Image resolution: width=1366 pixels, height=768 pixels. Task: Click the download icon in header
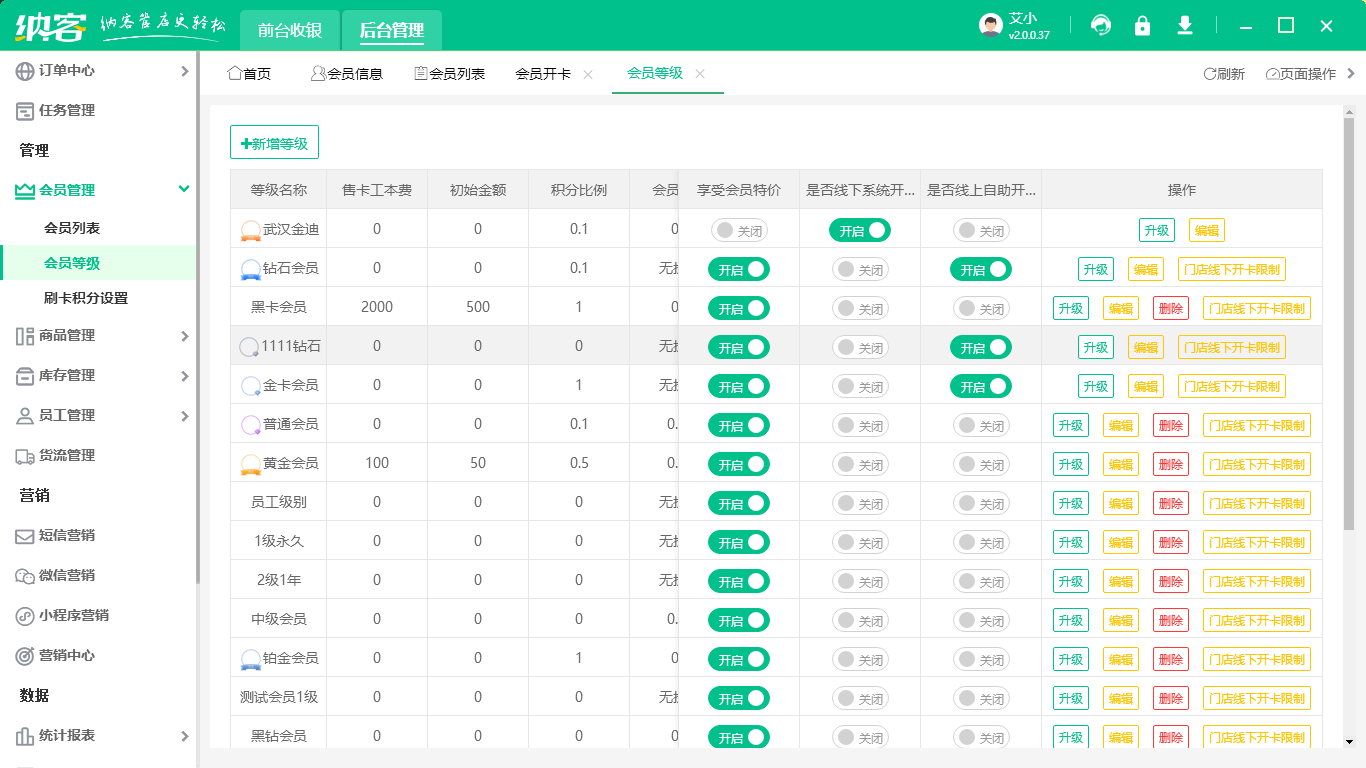1185,26
